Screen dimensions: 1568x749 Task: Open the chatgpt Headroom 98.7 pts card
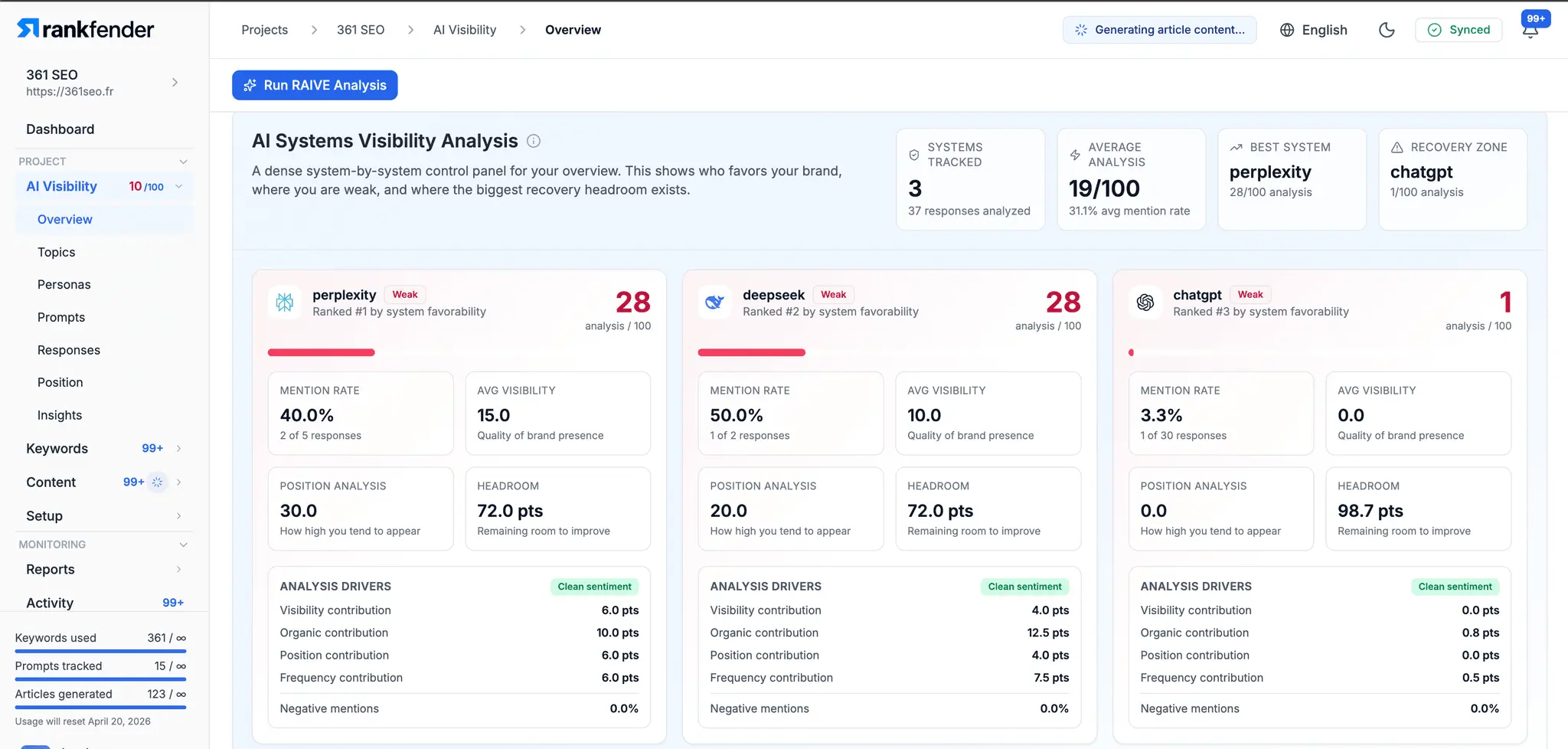[x=1419, y=509]
